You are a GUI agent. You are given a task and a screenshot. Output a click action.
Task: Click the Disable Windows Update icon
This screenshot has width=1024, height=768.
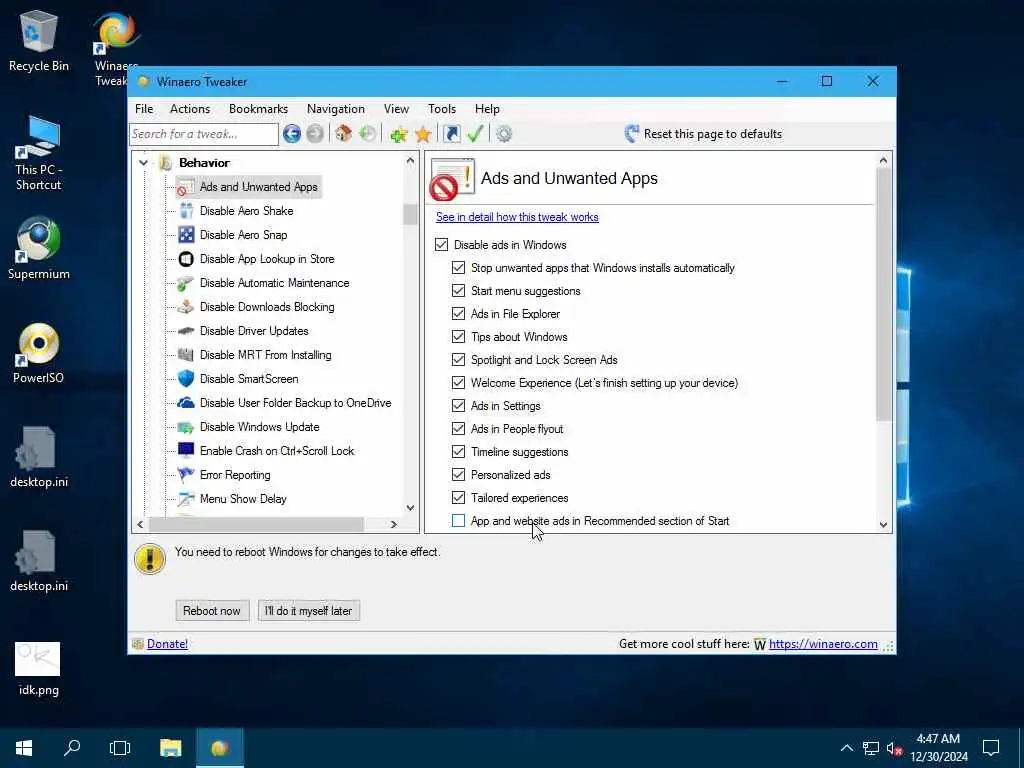point(186,427)
